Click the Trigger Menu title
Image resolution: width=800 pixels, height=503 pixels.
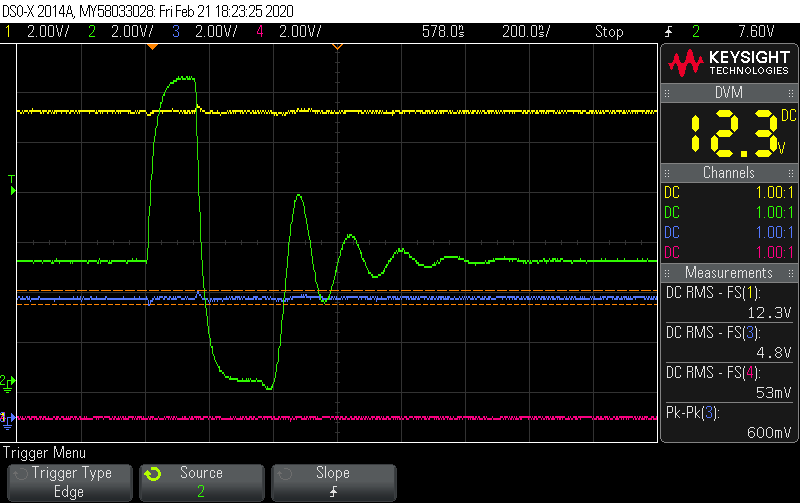pos(44,453)
